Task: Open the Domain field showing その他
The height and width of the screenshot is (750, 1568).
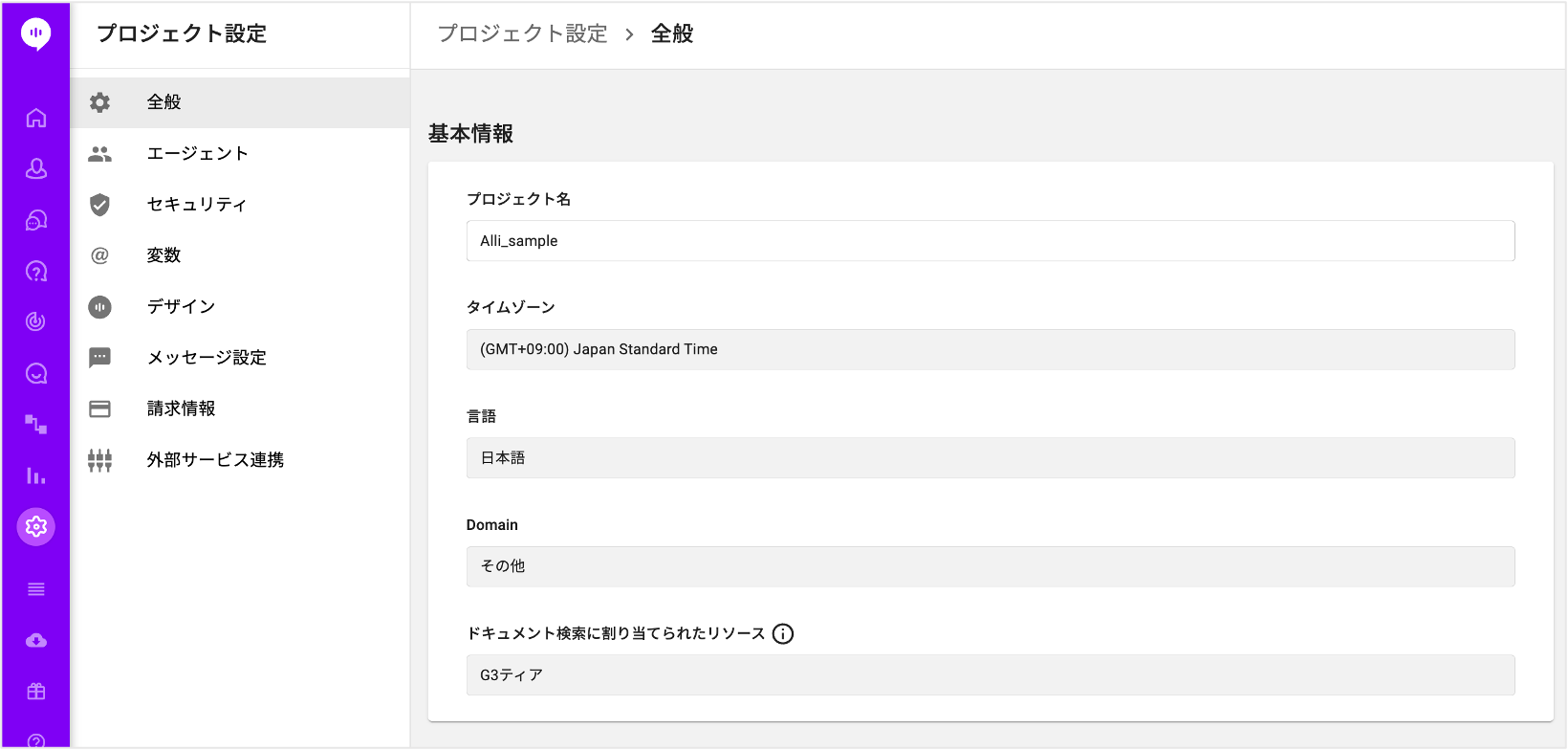Action: click(989, 566)
